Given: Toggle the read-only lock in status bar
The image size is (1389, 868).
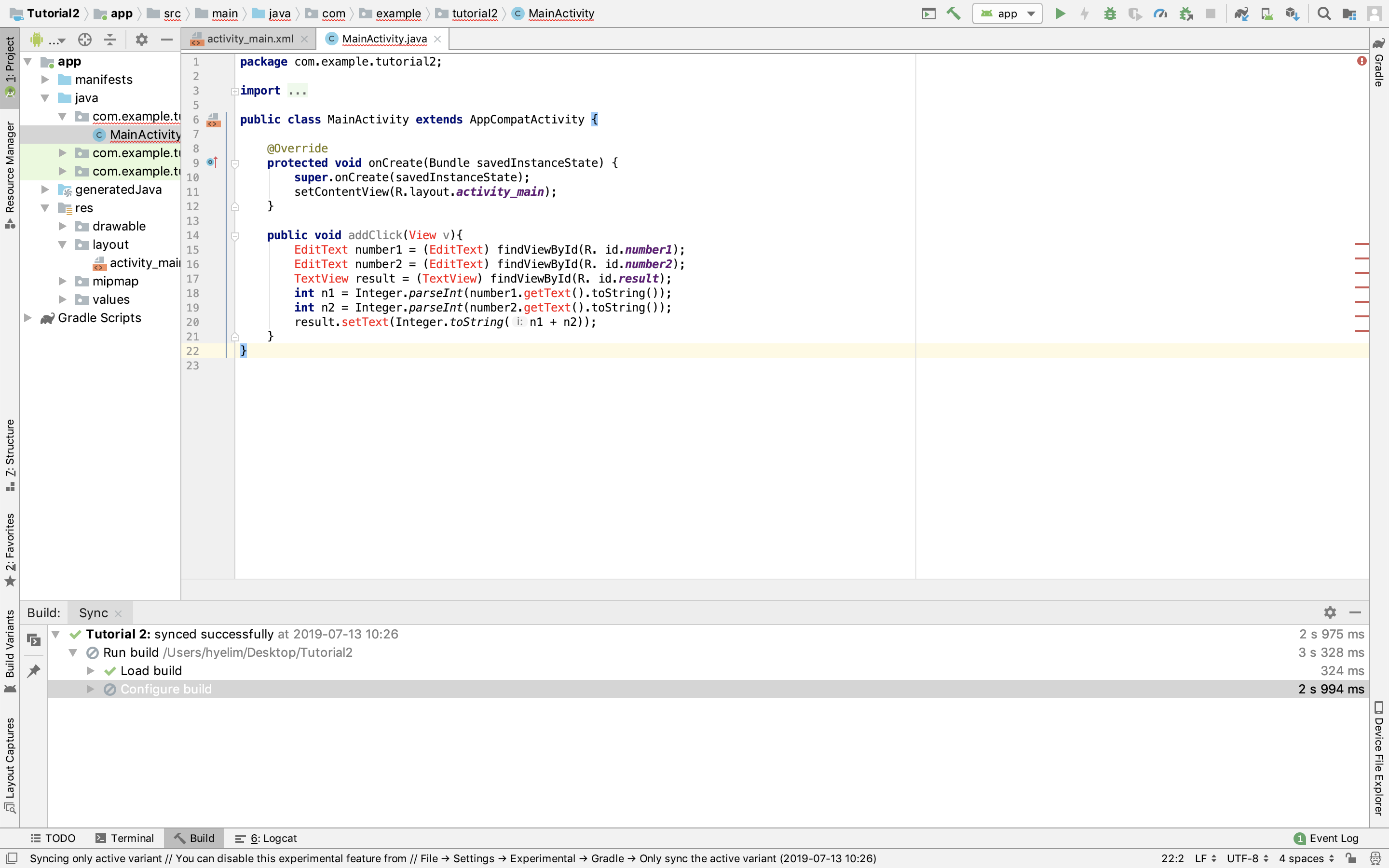Looking at the screenshot, I should pyautogui.click(x=1350, y=858).
